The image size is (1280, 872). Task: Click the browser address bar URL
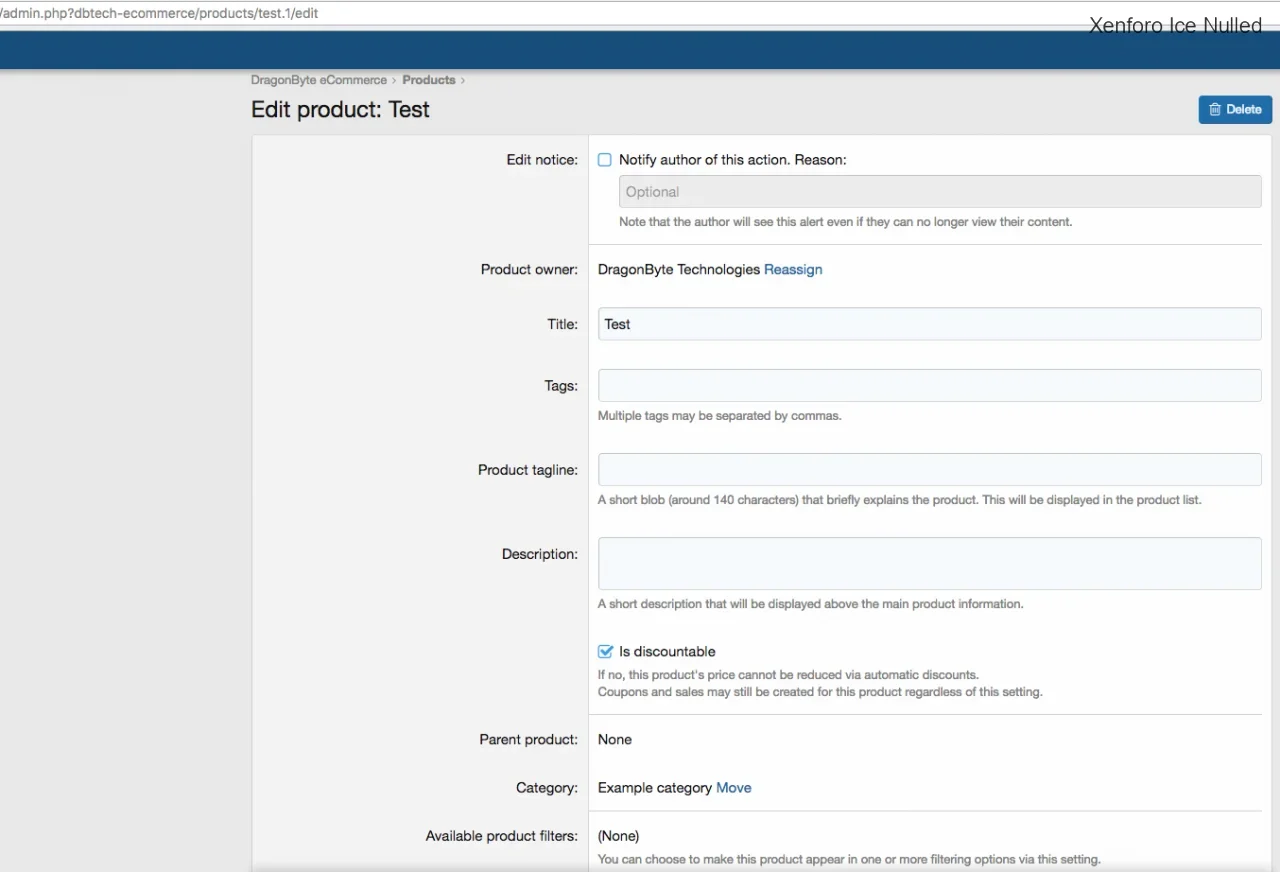pyautogui.click(x=160, y=14)
